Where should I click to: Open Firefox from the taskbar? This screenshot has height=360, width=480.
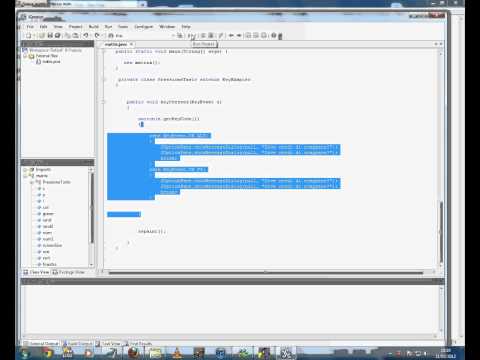pos(133,353)
